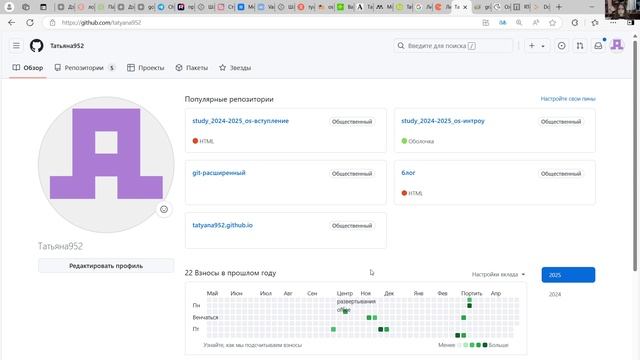Open the user avatar menu in header
The width and height of the screenshot is (640, 360).
click(x=617, y=45)
